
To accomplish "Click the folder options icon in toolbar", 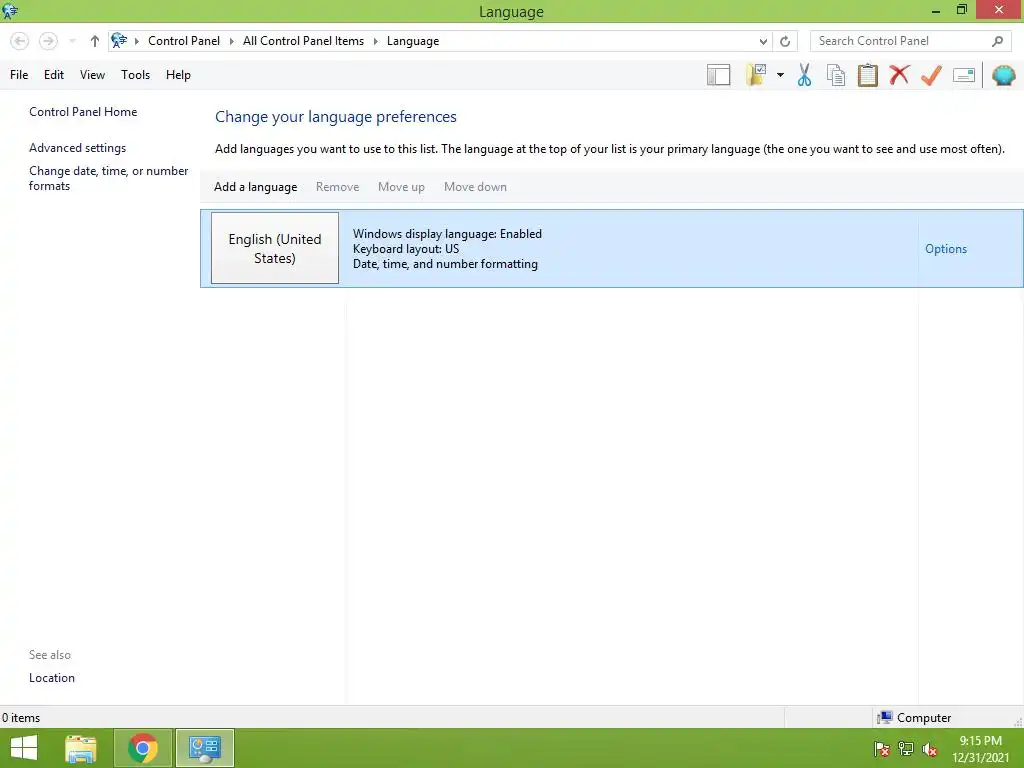I will coord(756,75).
